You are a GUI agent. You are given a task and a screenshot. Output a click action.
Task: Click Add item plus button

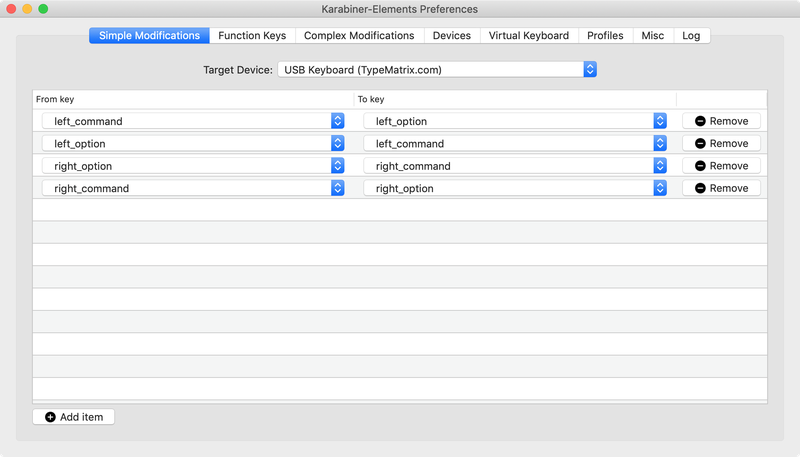(74, 416)
